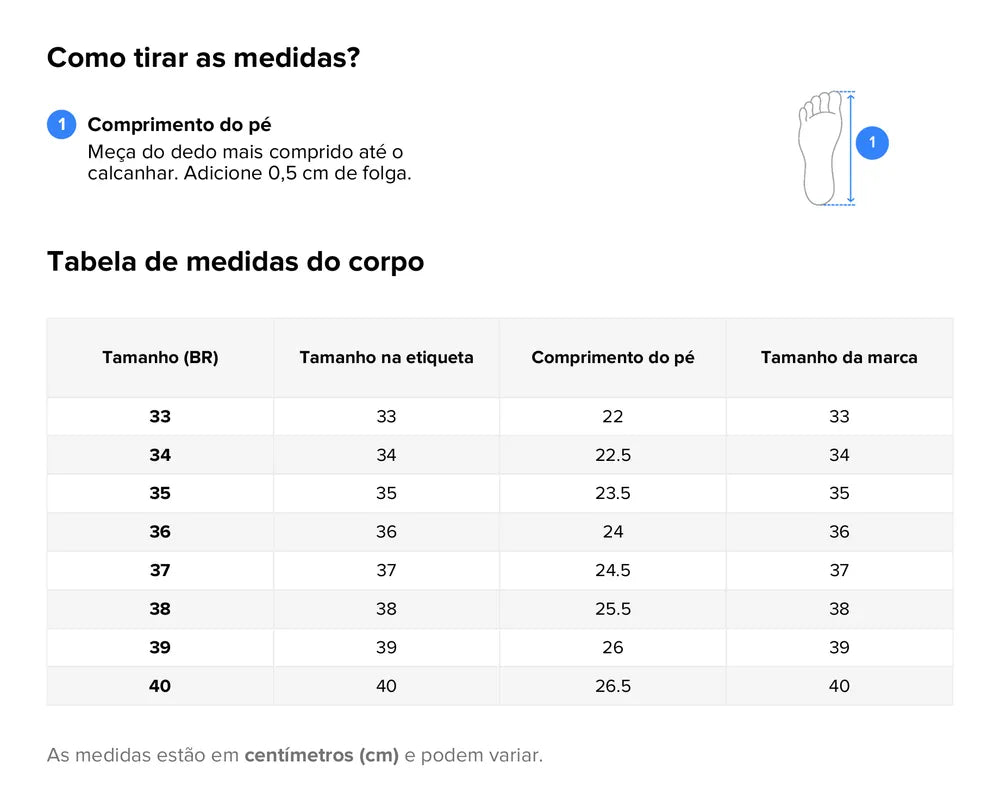Click the blue 1 badge beside the foot diagram
This screenshot has width=1000, height=812.
pyautogui.click(x=872, y=143)
